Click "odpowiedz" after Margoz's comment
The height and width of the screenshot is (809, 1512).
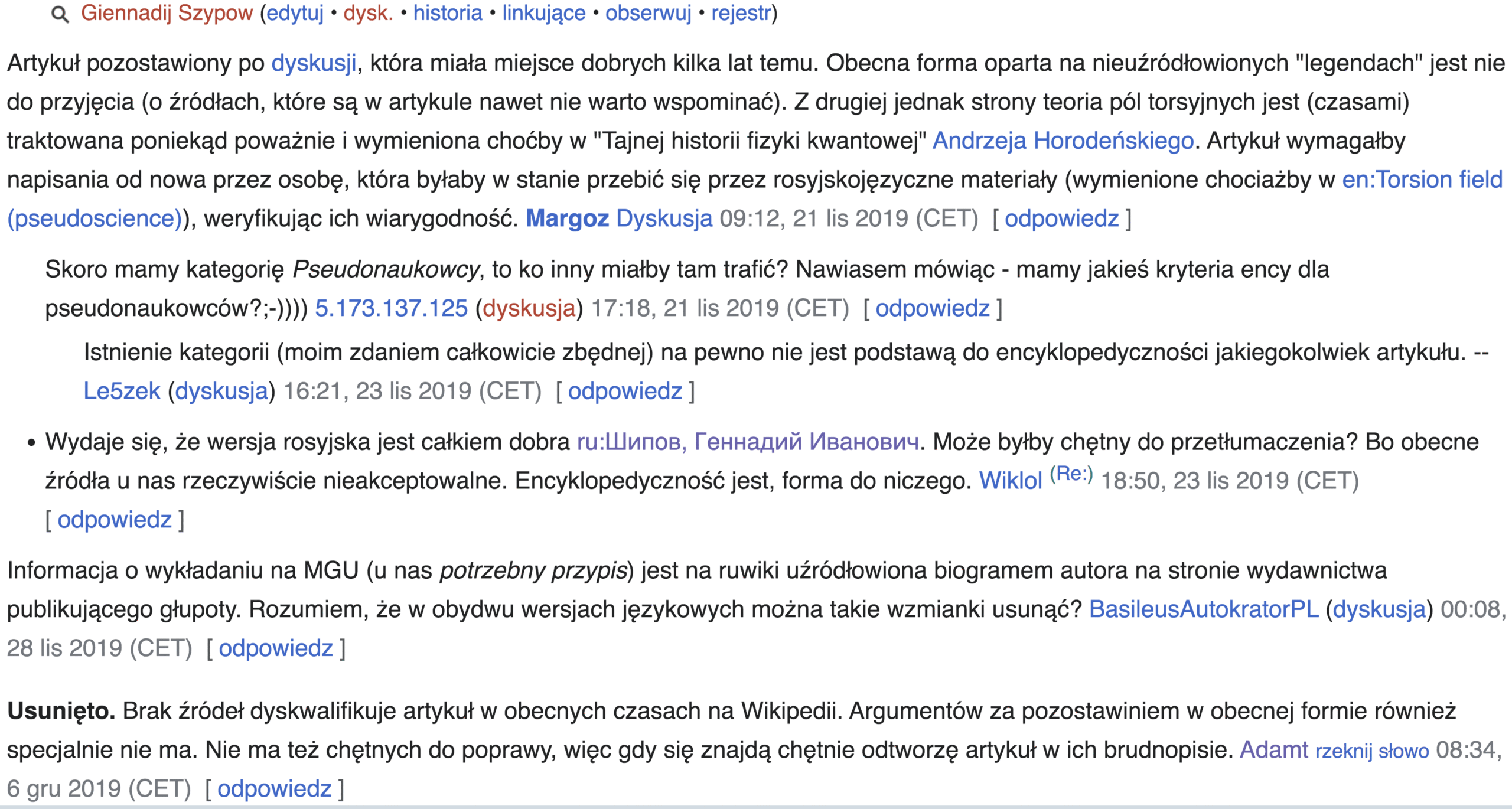tap(1061, 218)
